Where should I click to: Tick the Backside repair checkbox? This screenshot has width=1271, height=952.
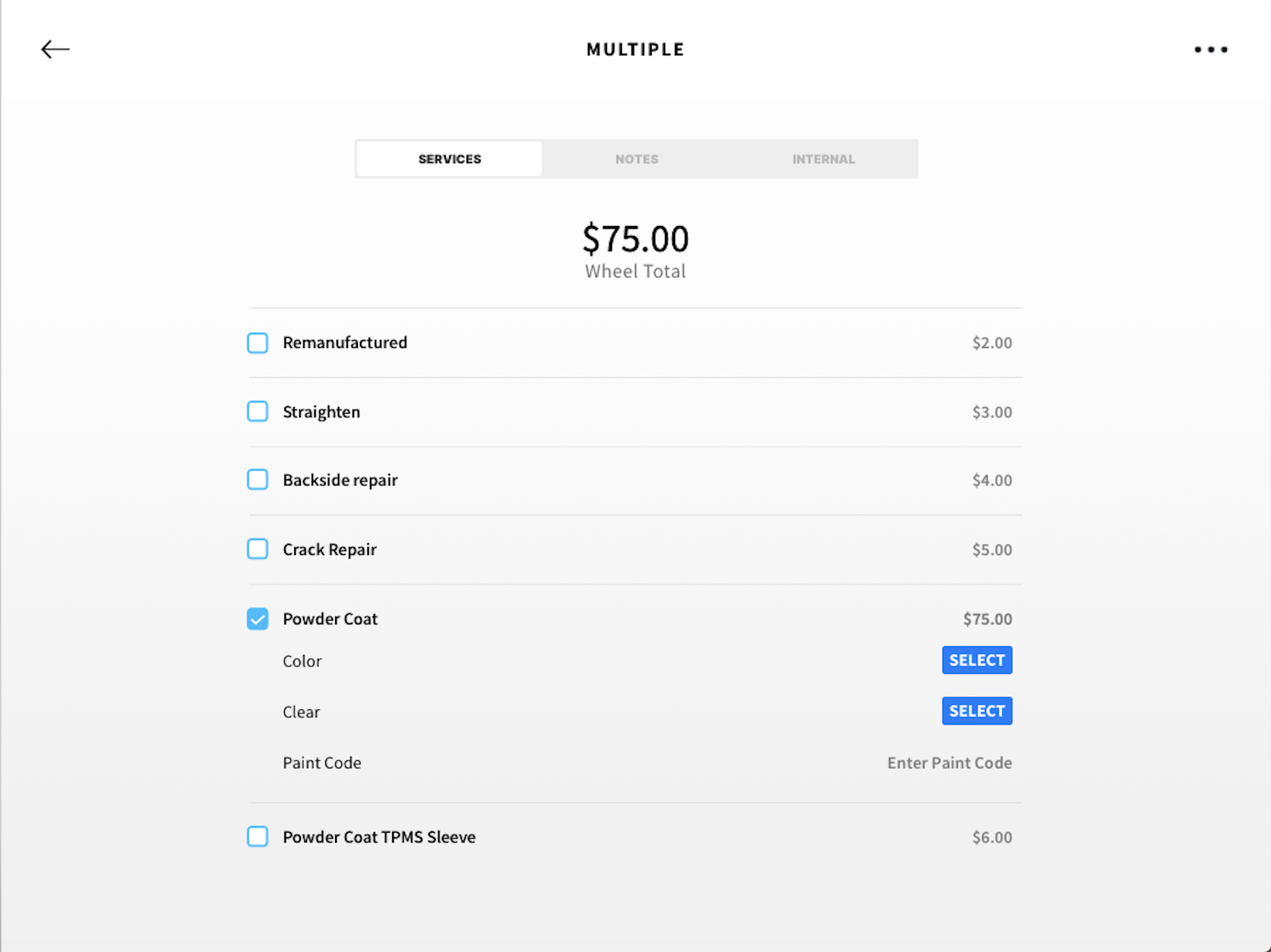[x=257, y=480]
